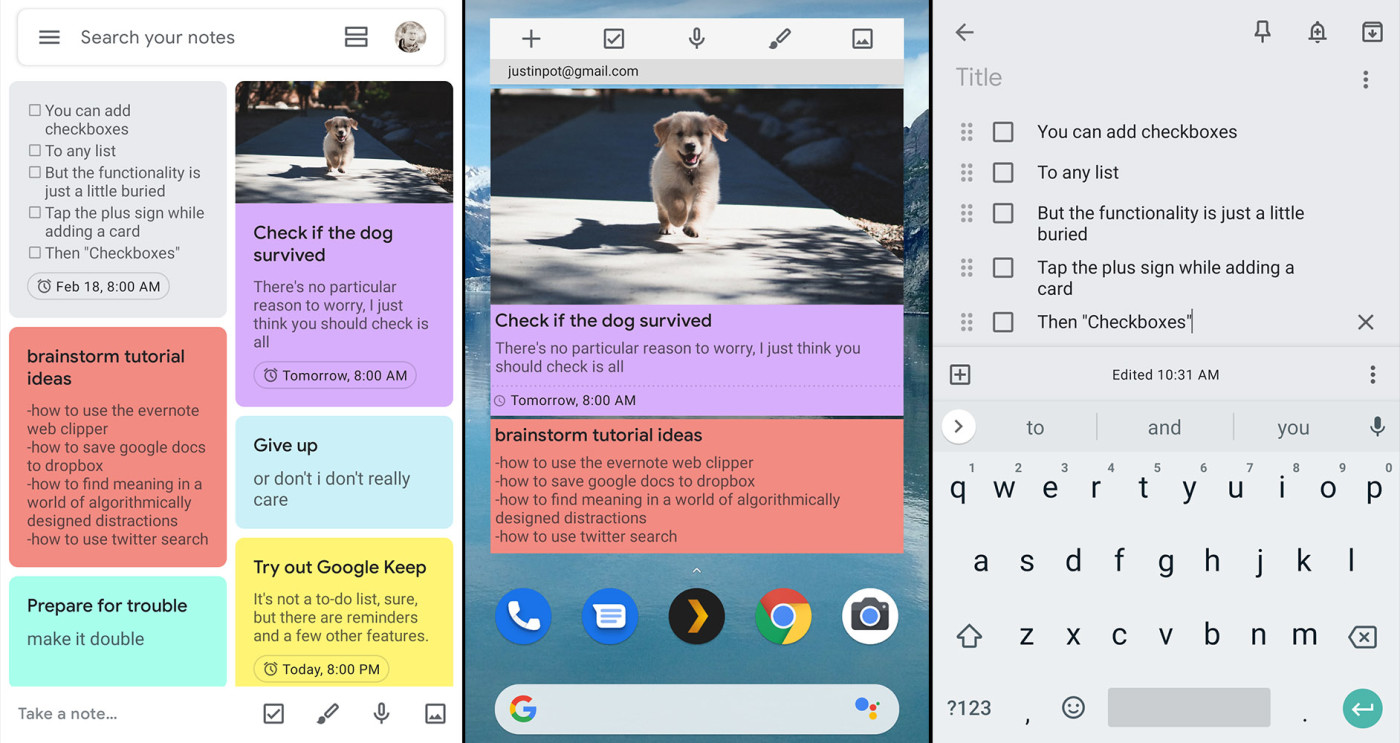The image size is (1400, 743).
Task: Open more options next to Edited time
Action: [1372, 375]
